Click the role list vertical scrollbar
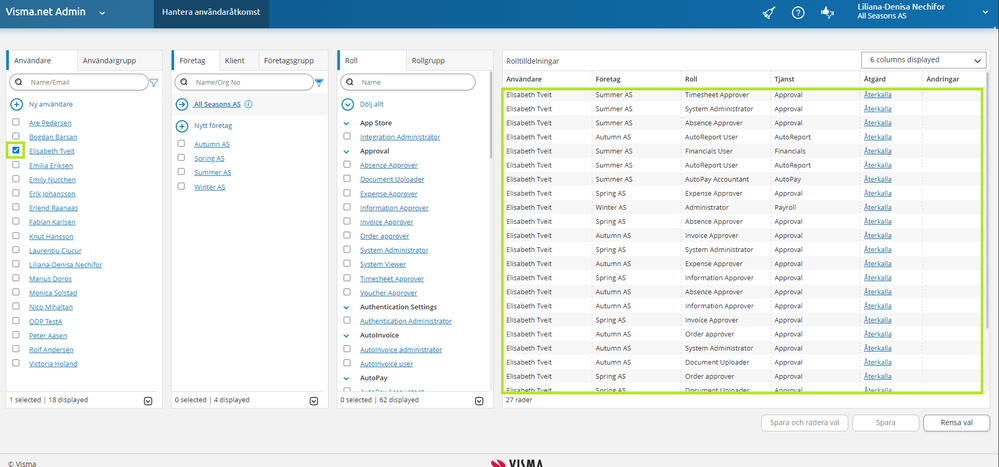Viewport: 999px width, 467px height. point(491,115)
